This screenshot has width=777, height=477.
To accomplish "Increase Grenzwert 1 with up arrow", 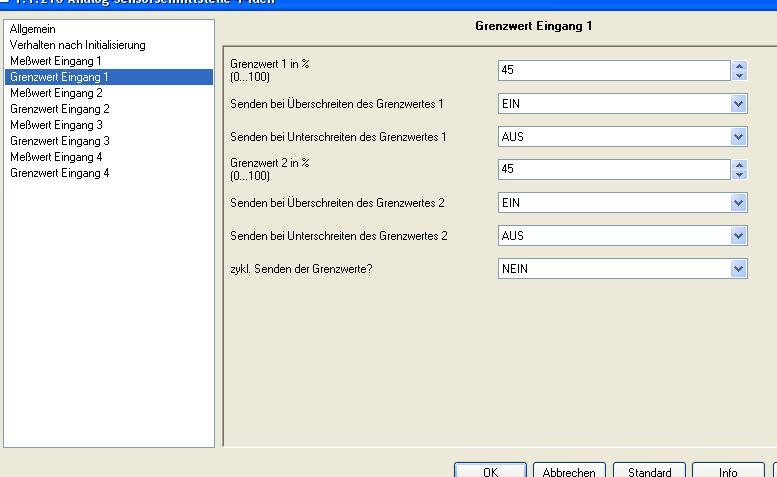I will 739,66.
